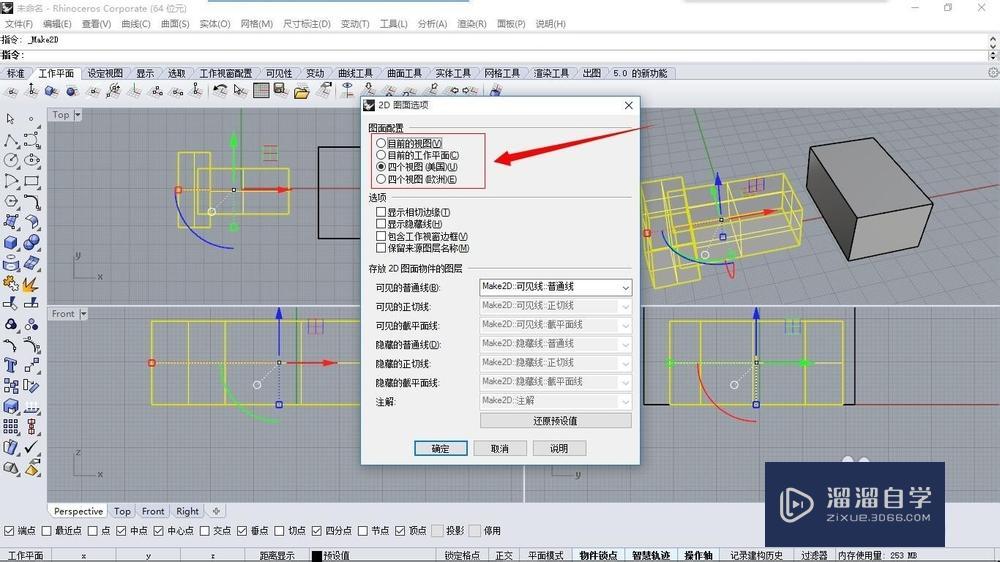Open the 尺寸标注(D) menu
The image size is (1000, 562).
click(307, 24)
